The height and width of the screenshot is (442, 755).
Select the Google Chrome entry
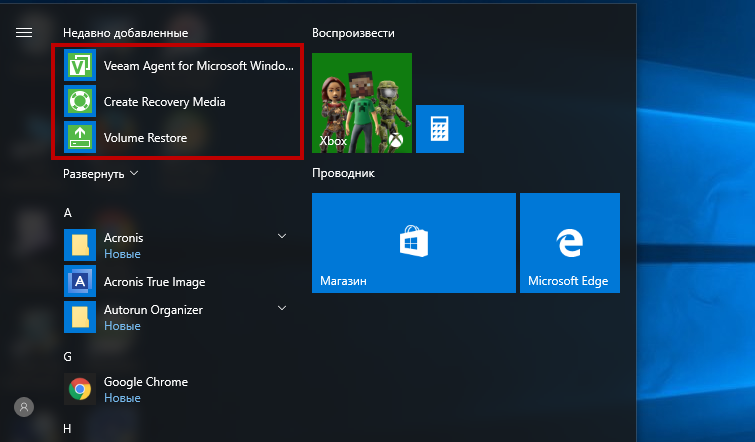tap(179, 389)
